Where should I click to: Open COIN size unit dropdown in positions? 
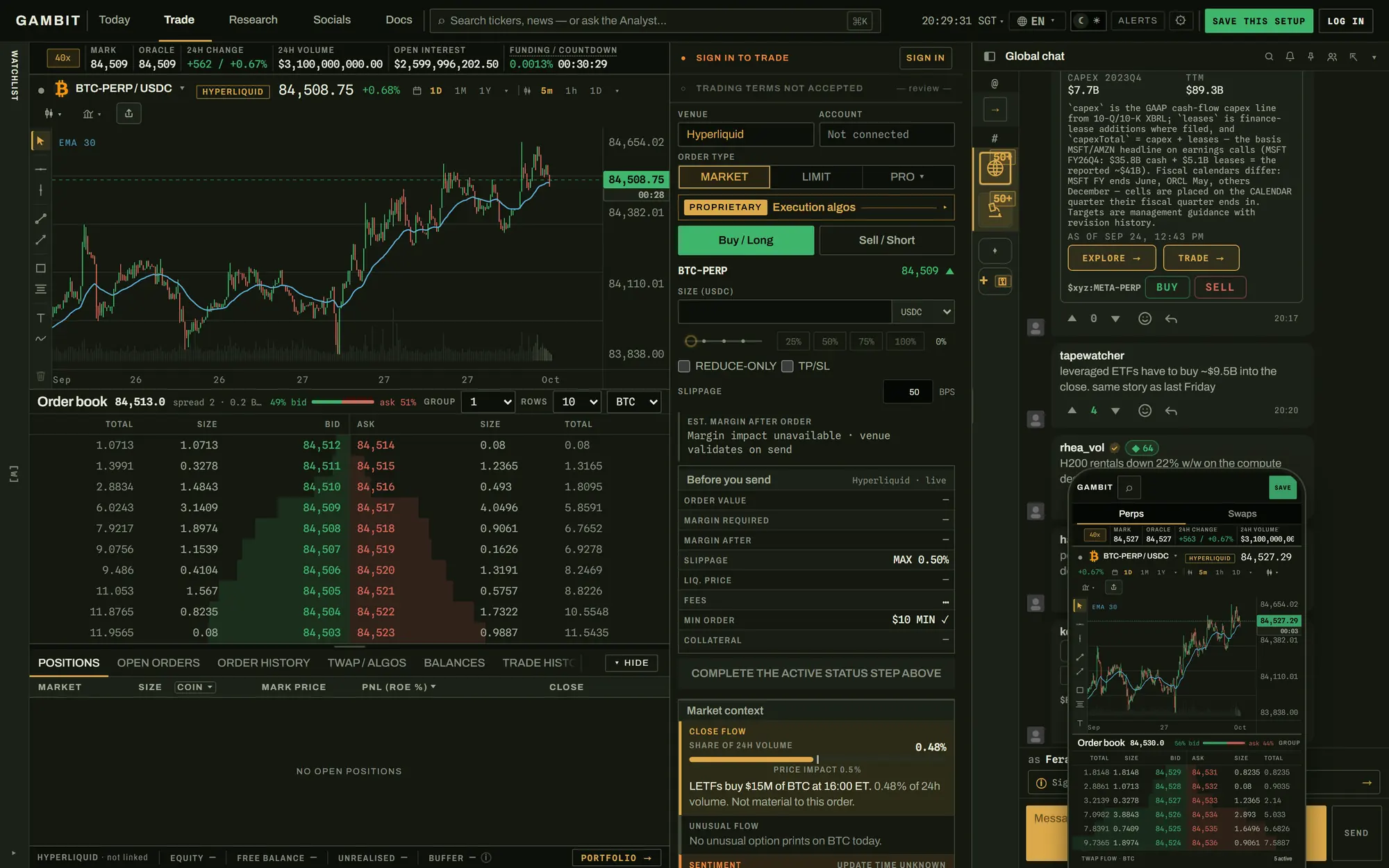(x=195, y=687)
